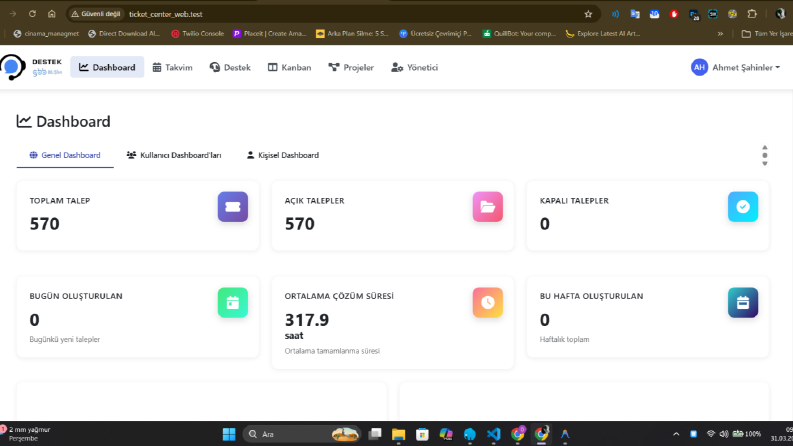The width and height of the screenshot is (793, 446).
Task: Click the orange clock icon in Ortalama Çözüm Süresi
Action: (488, 302)
